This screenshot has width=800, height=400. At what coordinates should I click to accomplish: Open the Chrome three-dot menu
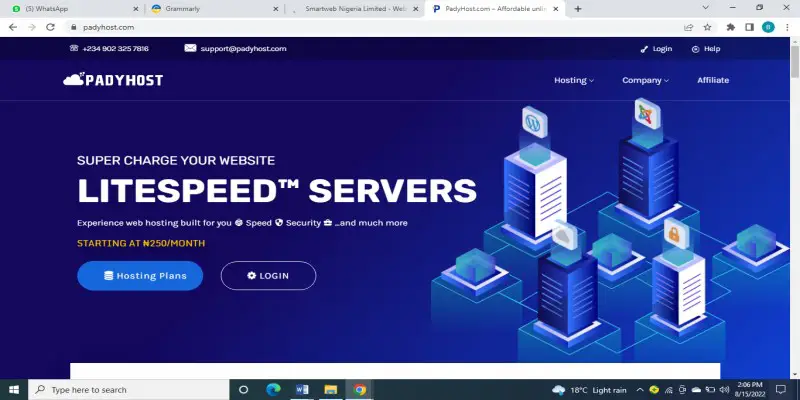point(787,27)
